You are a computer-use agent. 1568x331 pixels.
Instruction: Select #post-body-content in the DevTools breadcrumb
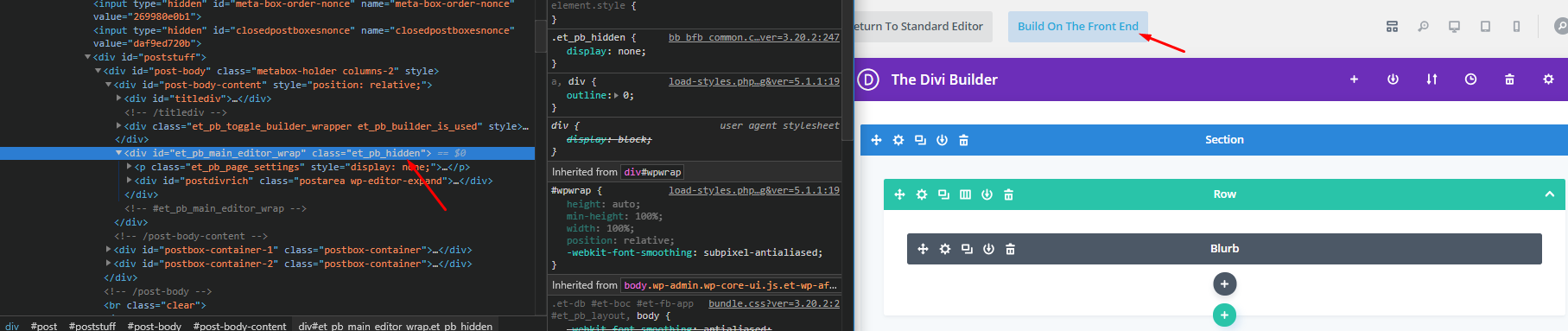click(239, 326)
